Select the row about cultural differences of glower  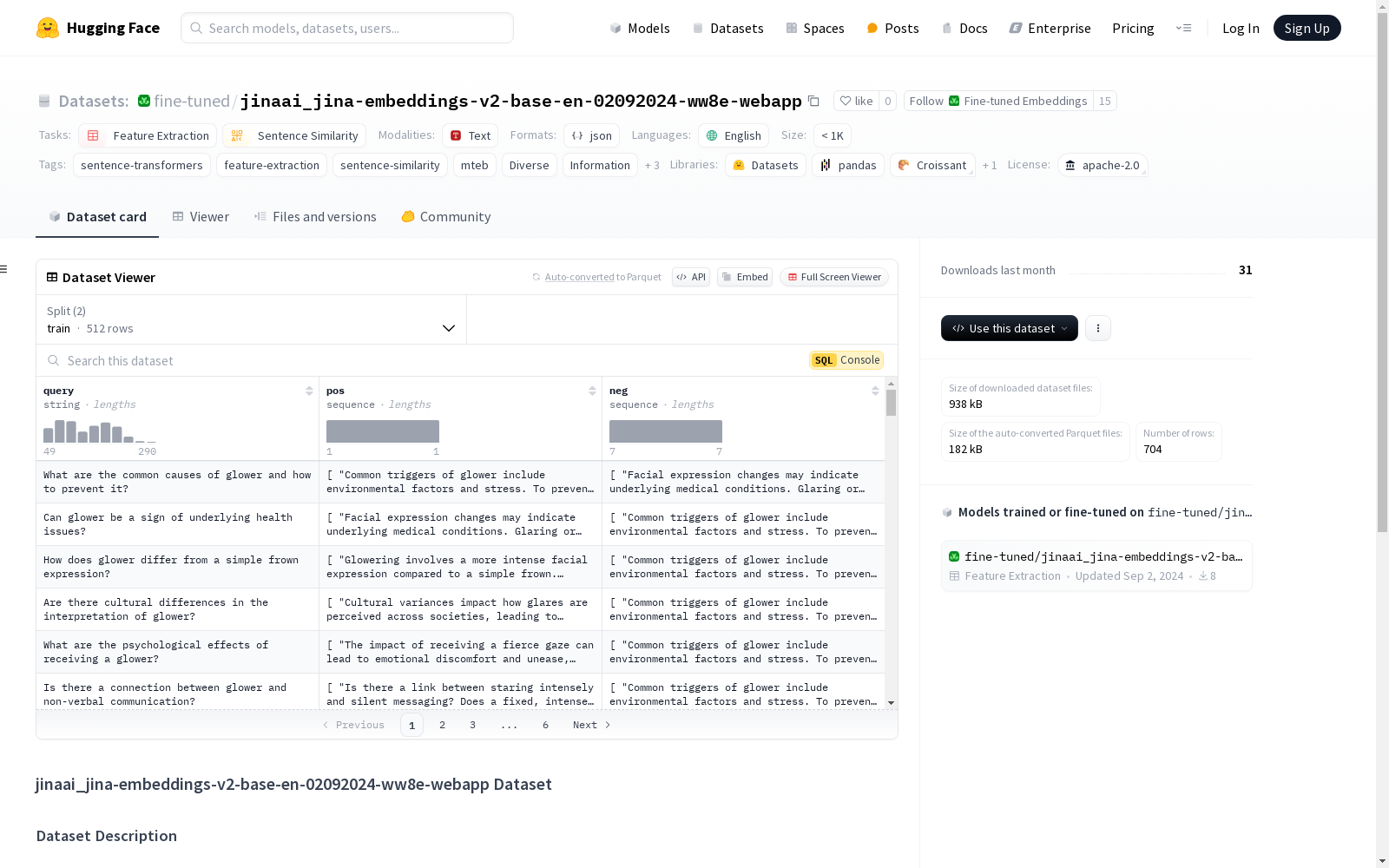pos(460,609)
